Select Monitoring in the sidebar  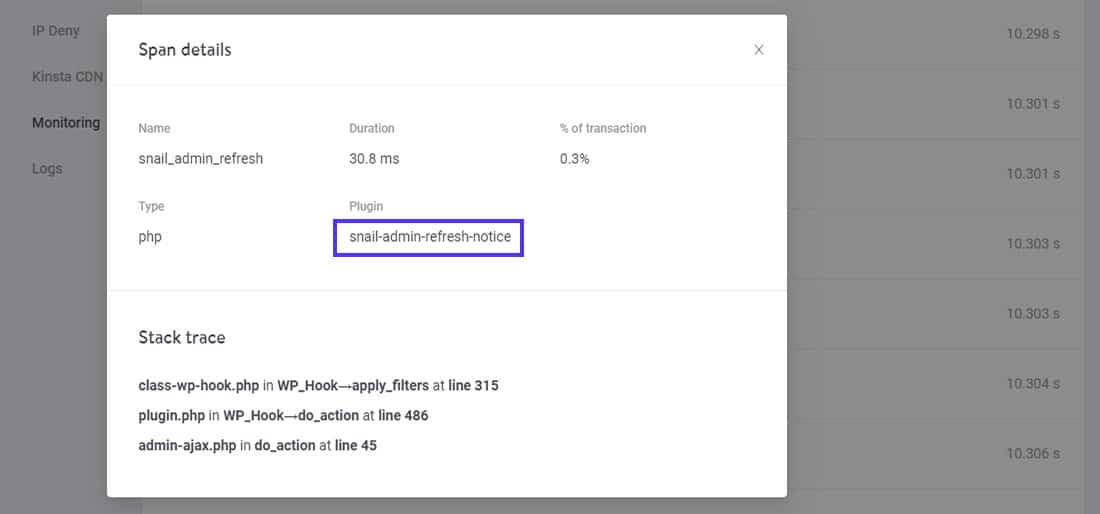(66, 122)
